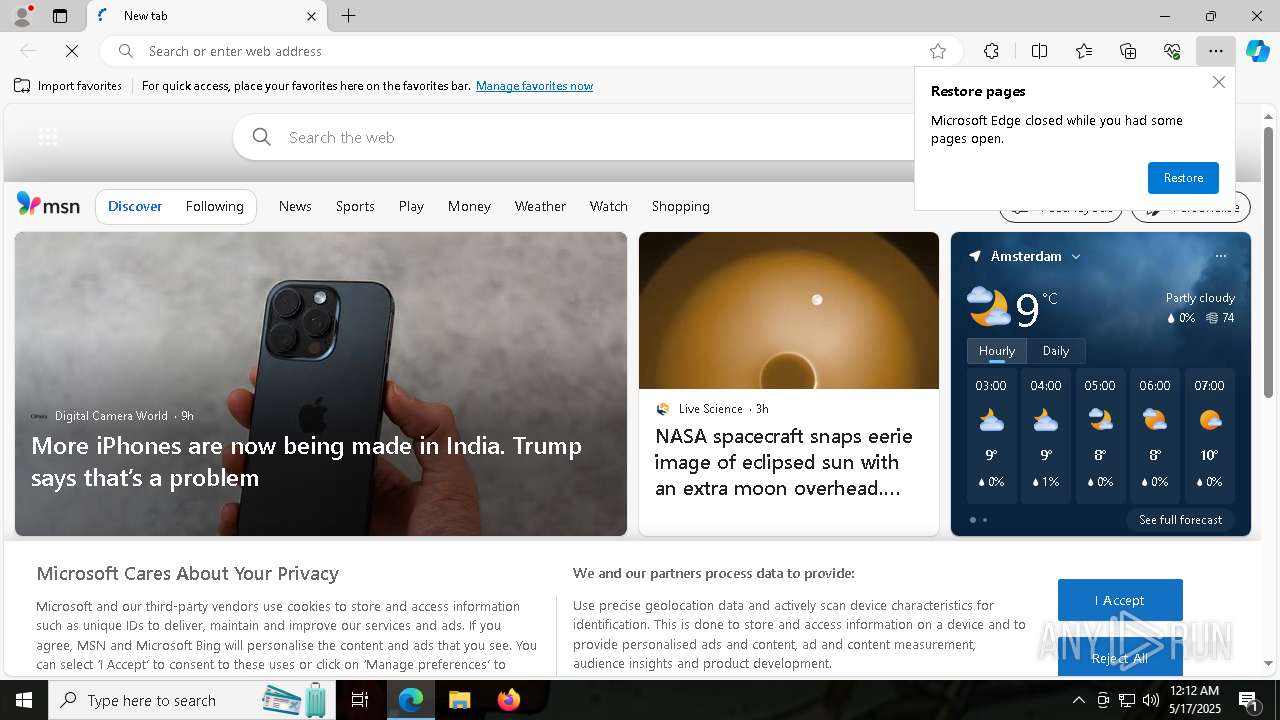Viewport: 1280px width, 720px height.
Task: Open the MSN apps grid launcher
Action: pyautogui.click(x=48, y=137)
